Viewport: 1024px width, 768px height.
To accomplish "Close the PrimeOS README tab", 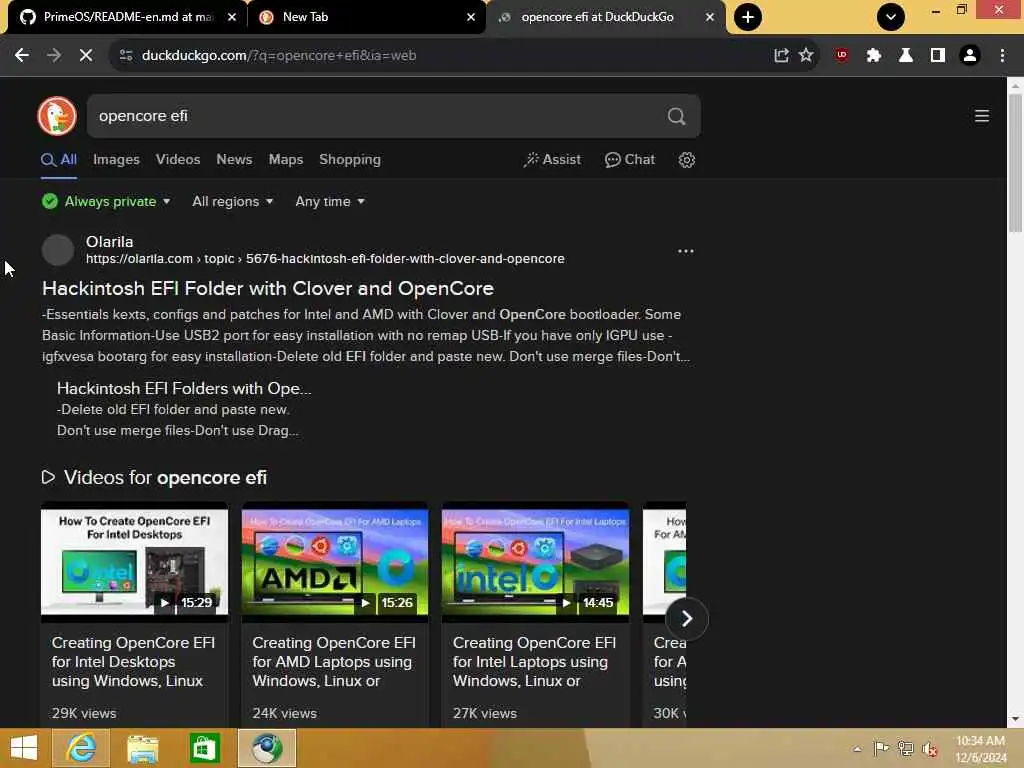I will [x=232, y=18].
